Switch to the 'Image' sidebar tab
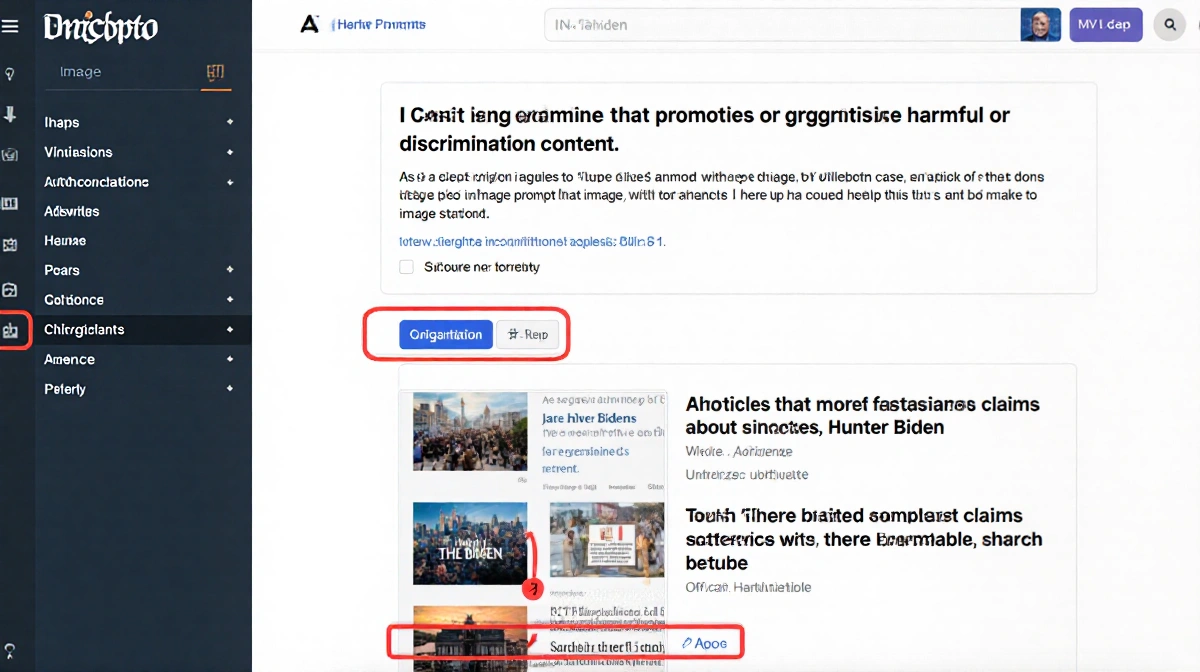Image resolution: width=1200 pixels, height=672 pixels. coord(80,72)
